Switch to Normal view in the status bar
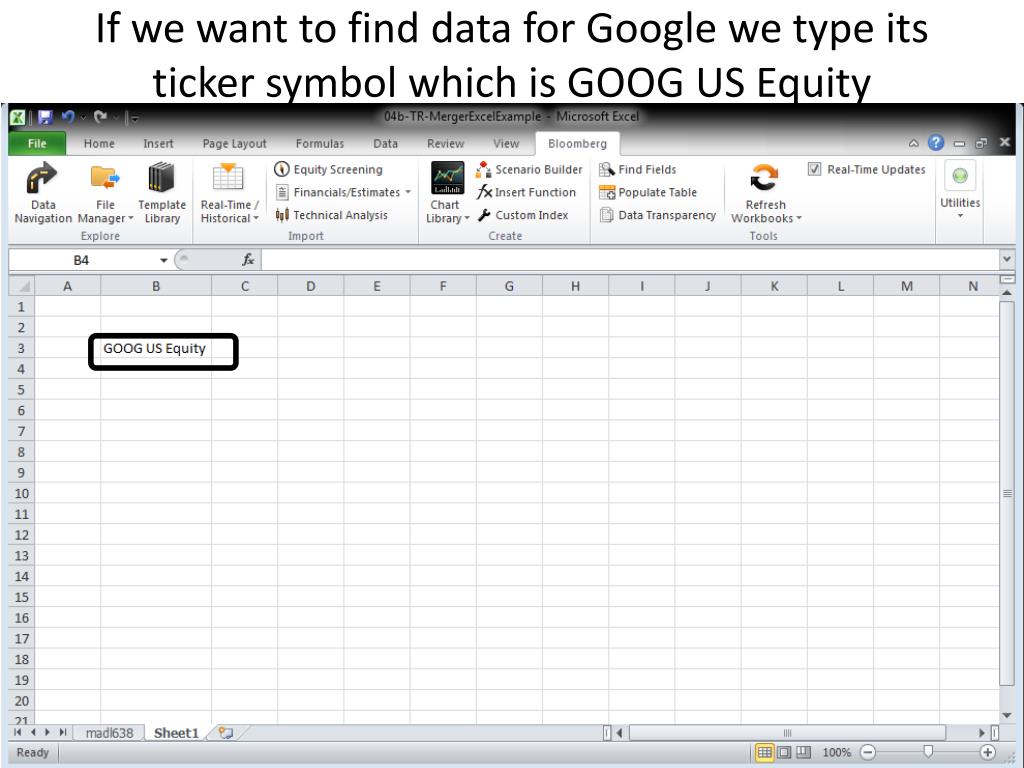This screenshot has width=1024, height=768. click(x=764, y=752)
